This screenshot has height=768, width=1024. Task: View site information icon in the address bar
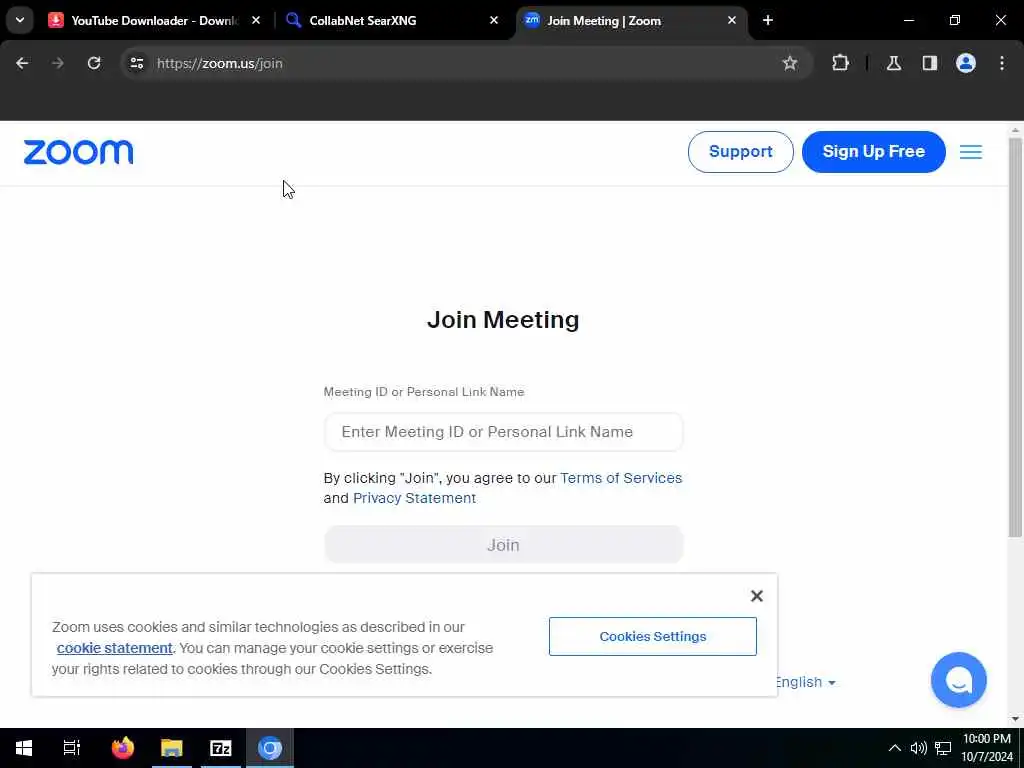[x=136, y=63]
